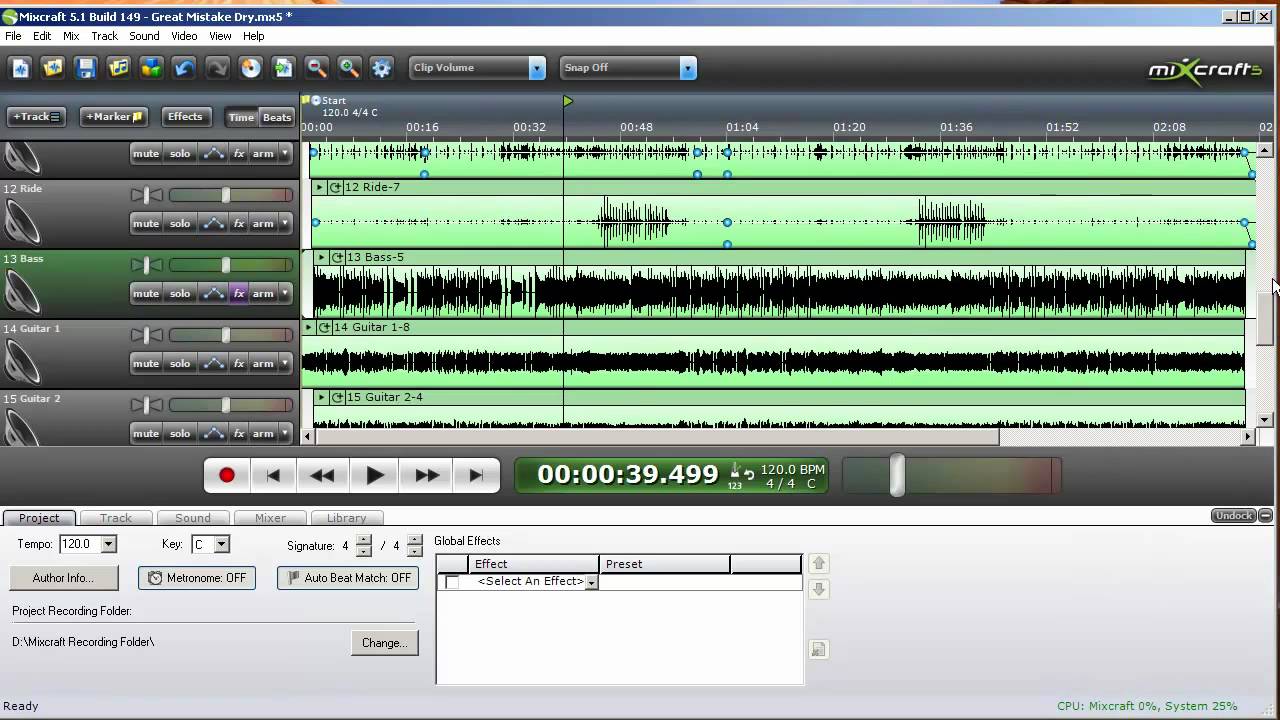Solo the 12 Ride track
The image size is (1280, 720).
(x=180, y=224)
